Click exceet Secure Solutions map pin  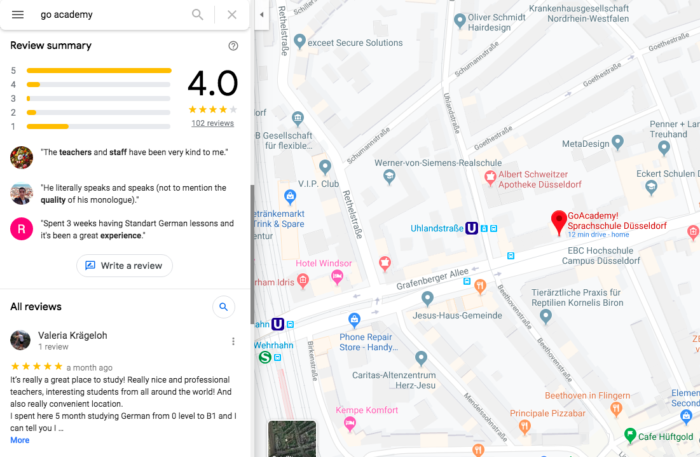(300, 42)
